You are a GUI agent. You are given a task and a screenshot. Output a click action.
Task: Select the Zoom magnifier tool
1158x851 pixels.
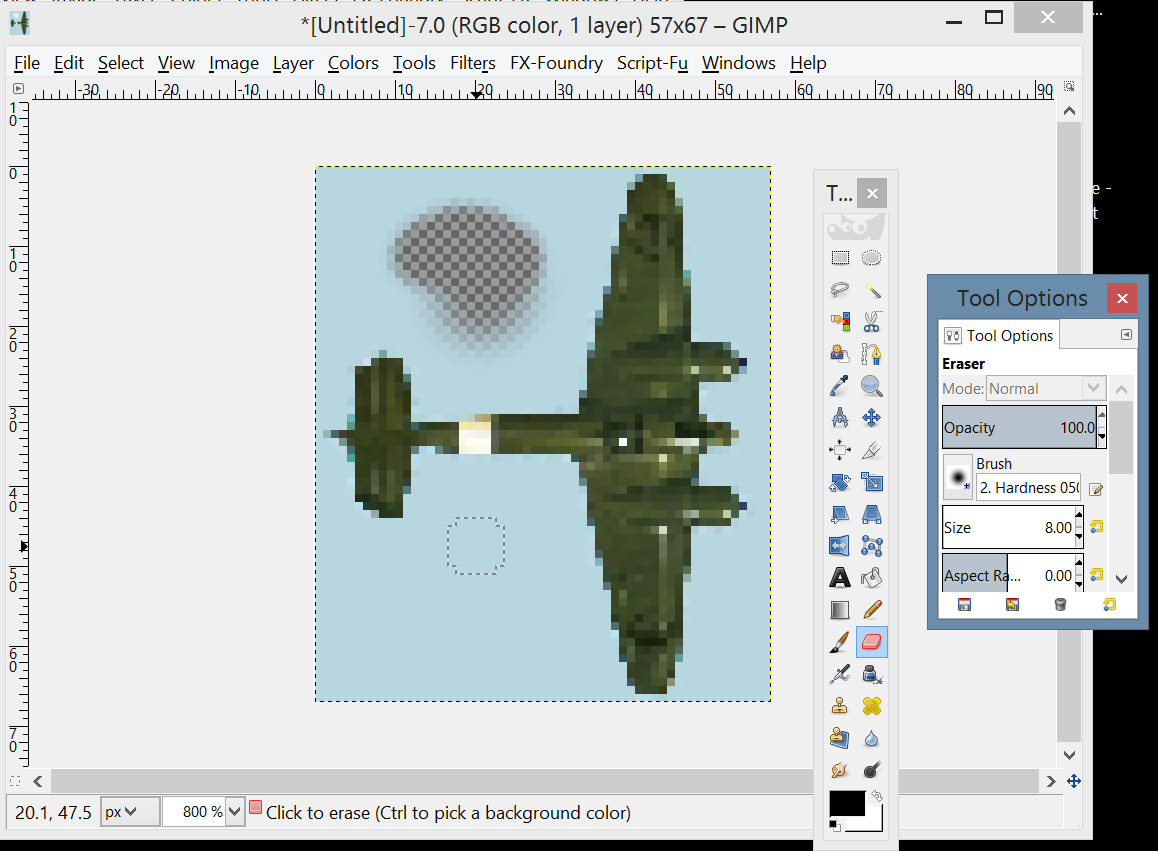coord(871,386)
